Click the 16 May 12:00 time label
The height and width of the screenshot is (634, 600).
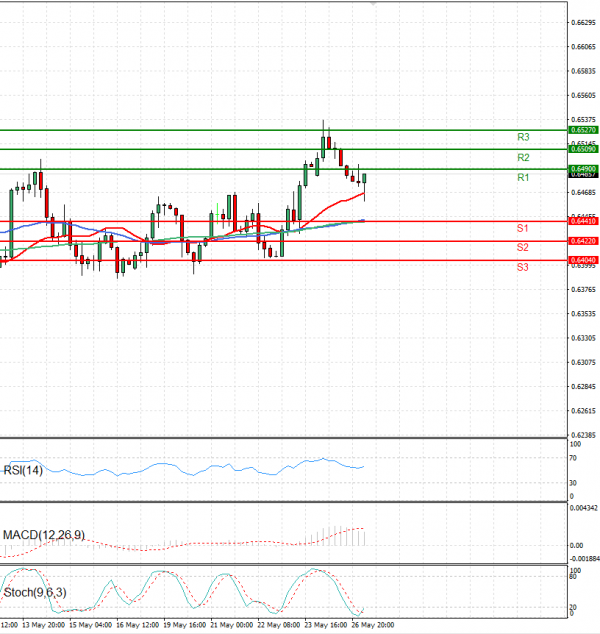click(x=137, y=625)
